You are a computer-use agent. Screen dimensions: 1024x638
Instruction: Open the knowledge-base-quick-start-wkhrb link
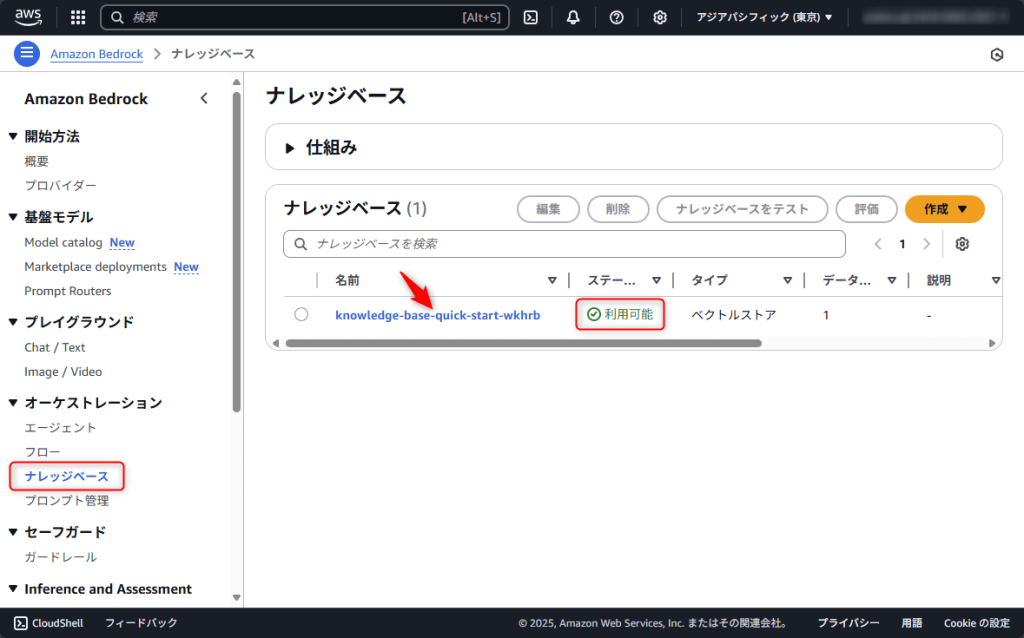tap(438, 315)
